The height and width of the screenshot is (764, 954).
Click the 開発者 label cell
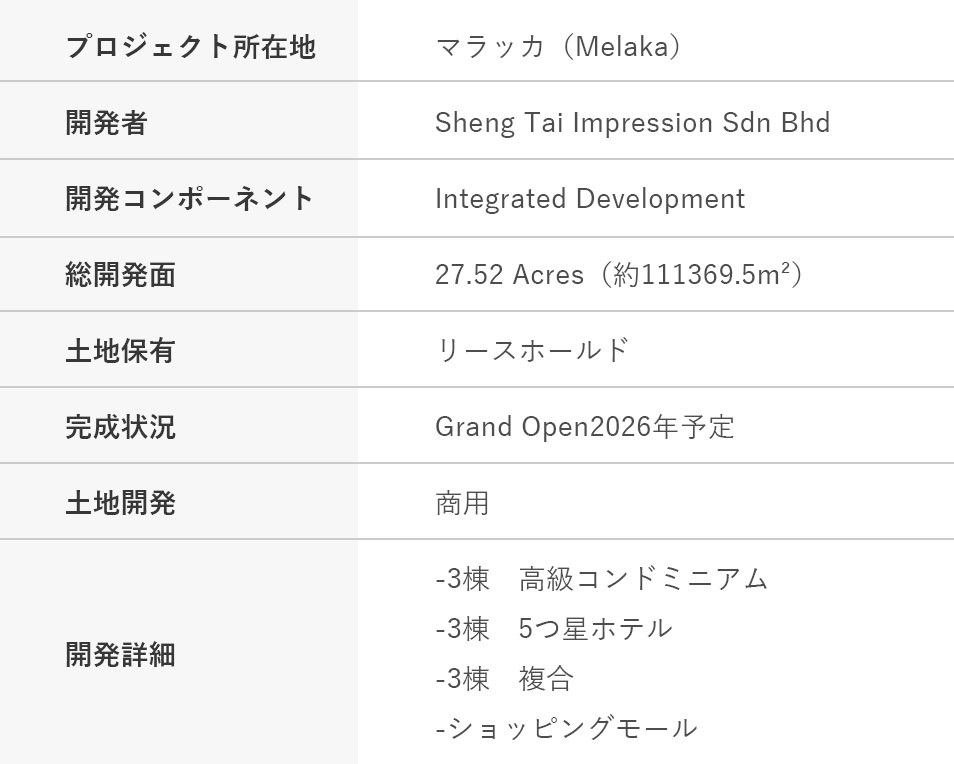coord(106,123)
